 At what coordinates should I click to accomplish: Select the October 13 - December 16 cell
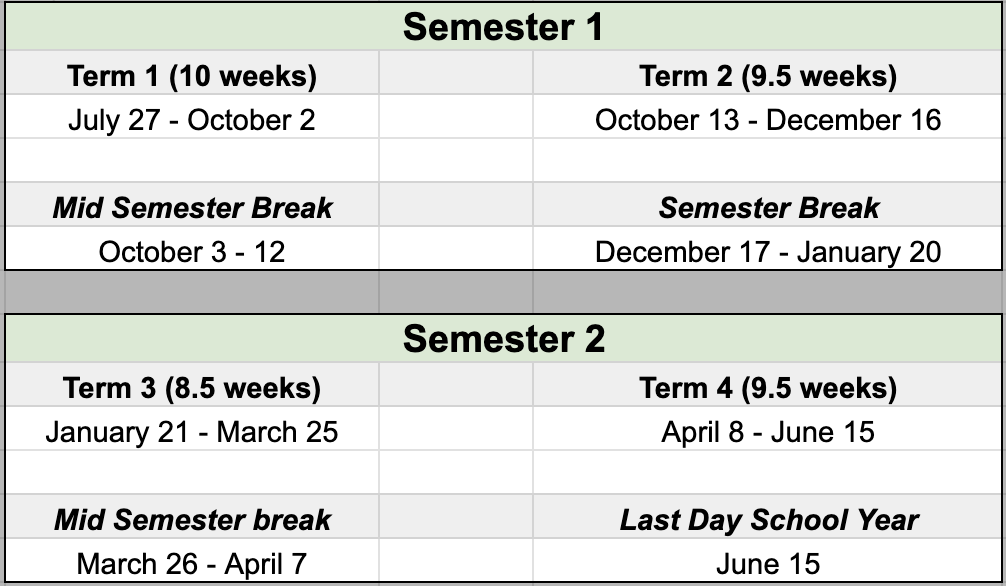767,117
